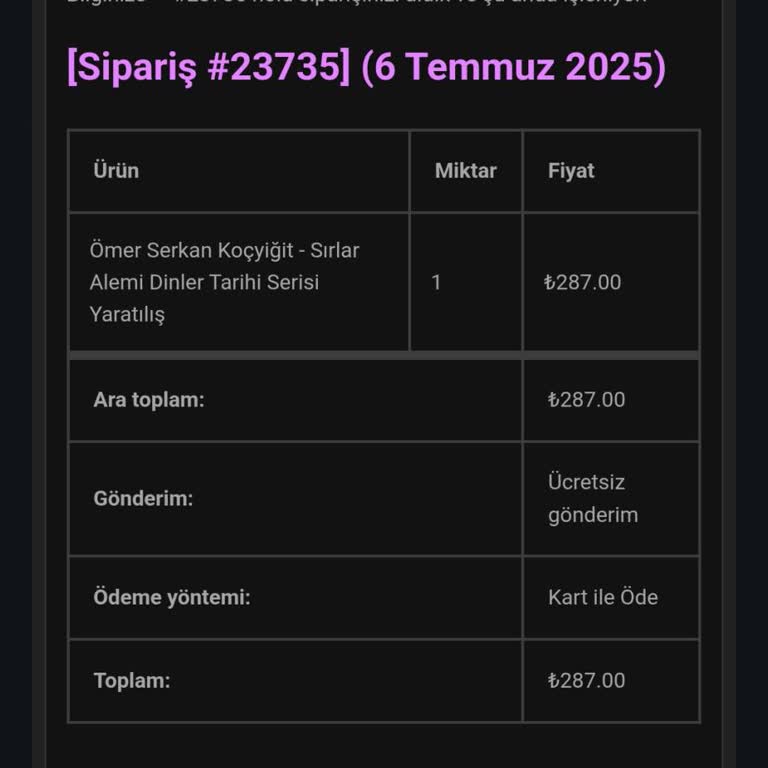Click the final Toplam amount ₺287.00

(x=587, y=681)
